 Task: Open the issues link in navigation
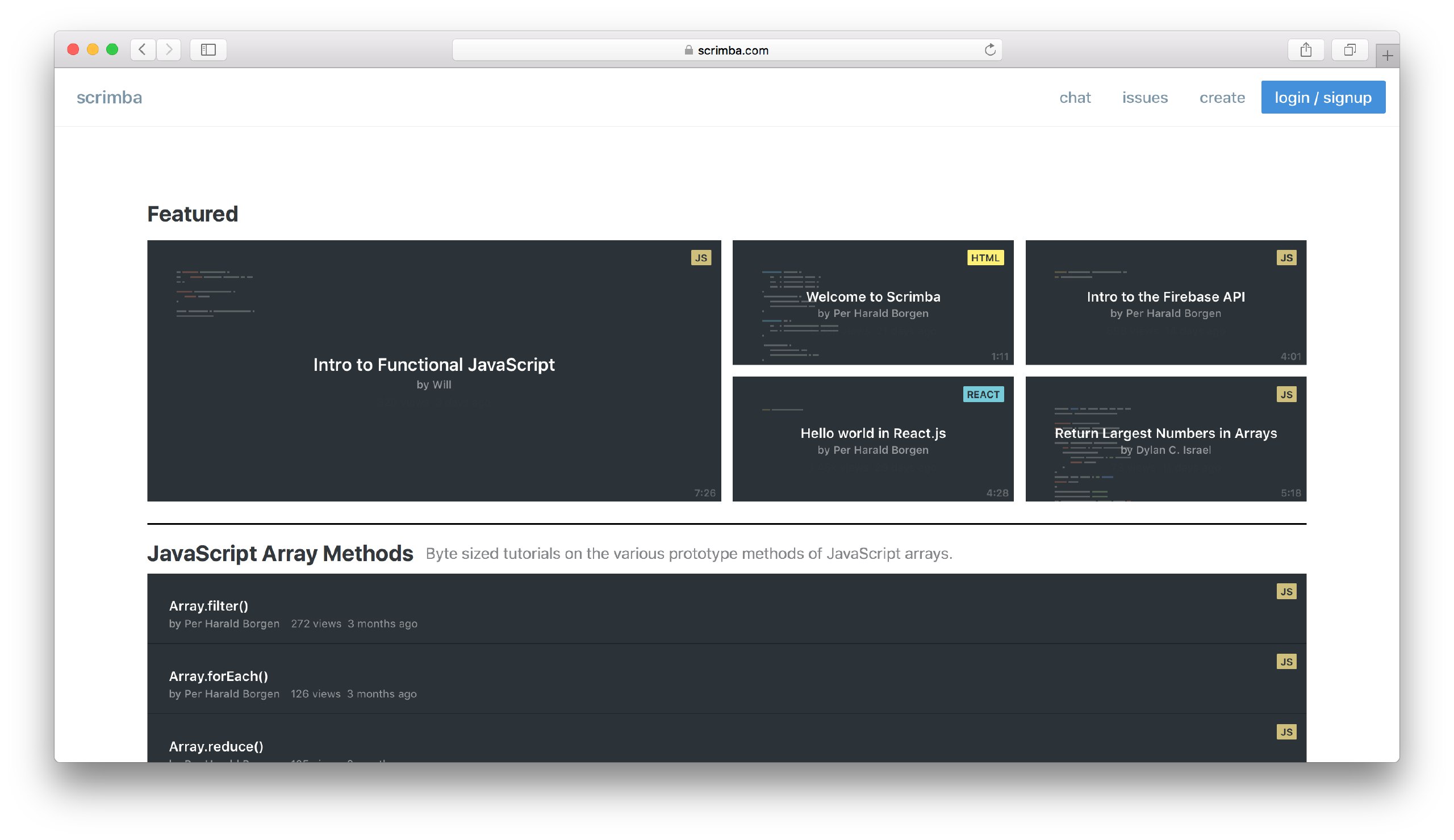coord(1144,97)
